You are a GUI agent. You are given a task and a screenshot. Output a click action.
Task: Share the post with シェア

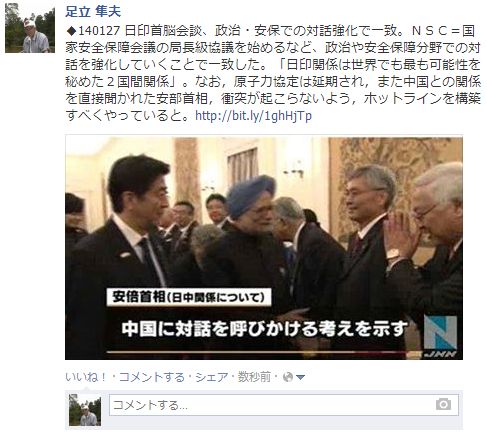(x=212, y=377)
